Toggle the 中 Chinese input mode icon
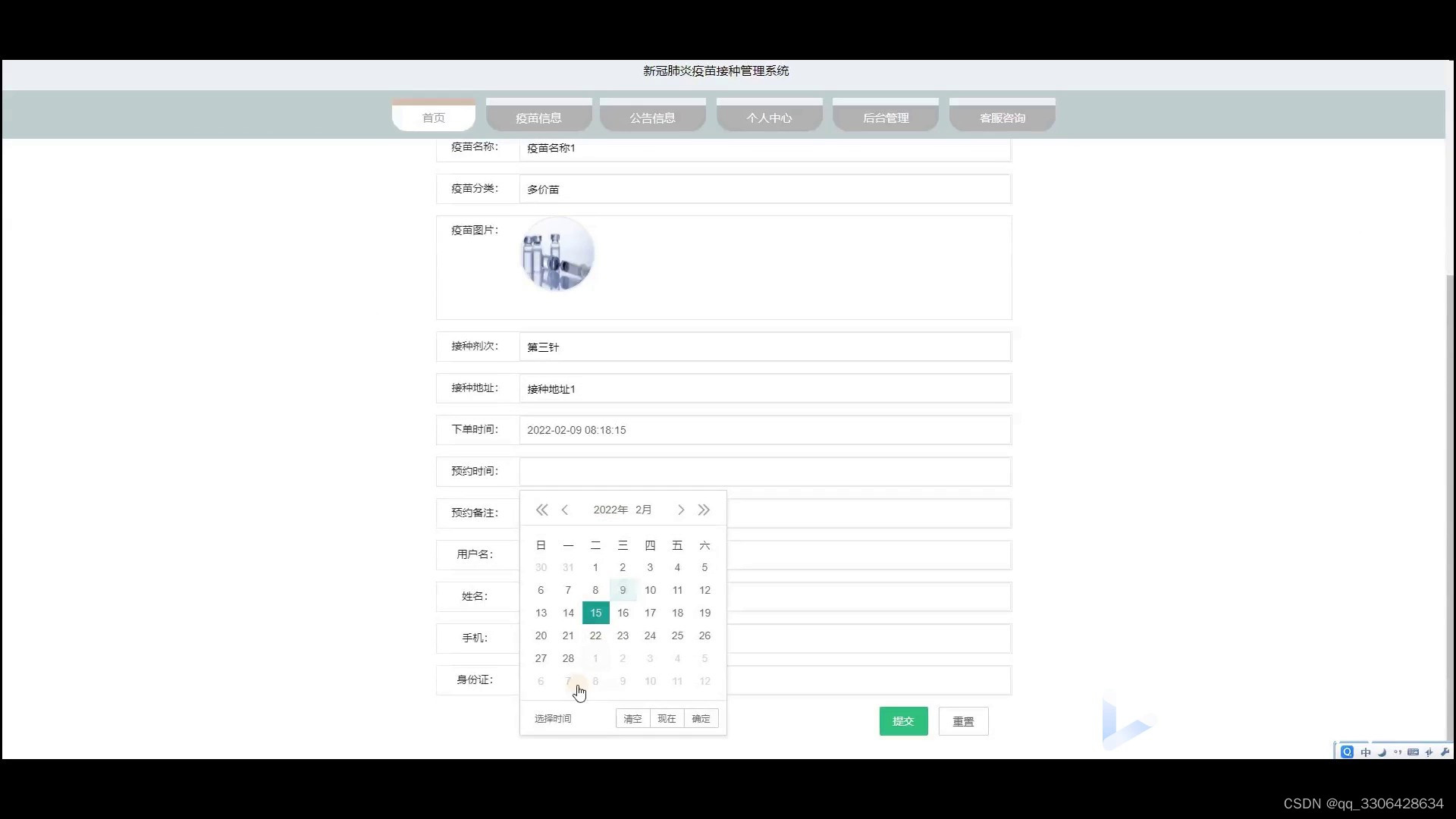Image resolution: width=1456 pixels, height=819 pixels. pos(1366,752)
